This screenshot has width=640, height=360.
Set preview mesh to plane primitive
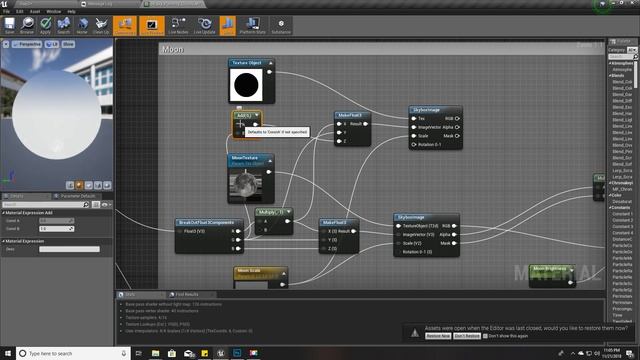tap(89, 185)
